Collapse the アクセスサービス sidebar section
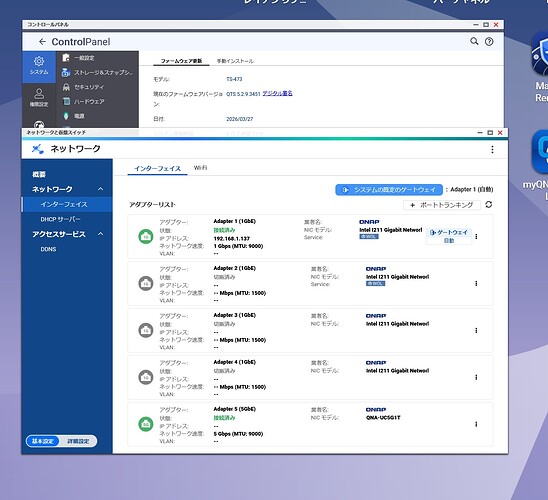548x500 pixels. [x=101, y=234]
